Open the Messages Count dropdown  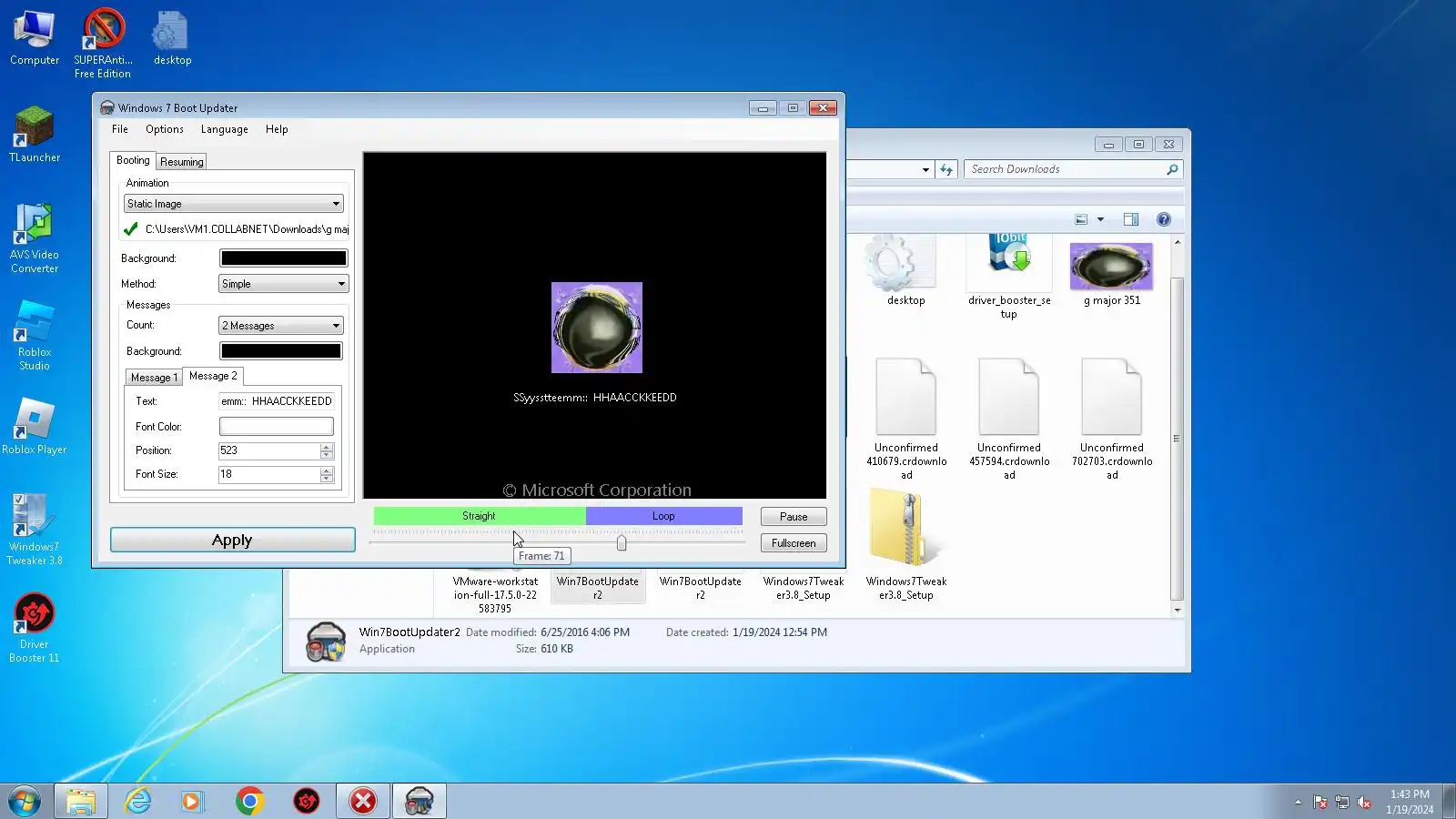pos(280,326)
